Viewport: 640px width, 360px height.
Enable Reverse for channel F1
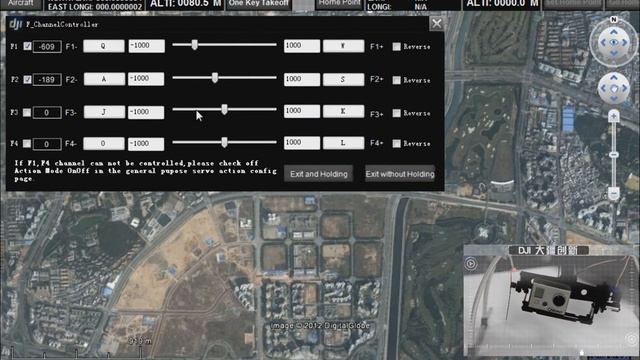click(x=396, y=47)
